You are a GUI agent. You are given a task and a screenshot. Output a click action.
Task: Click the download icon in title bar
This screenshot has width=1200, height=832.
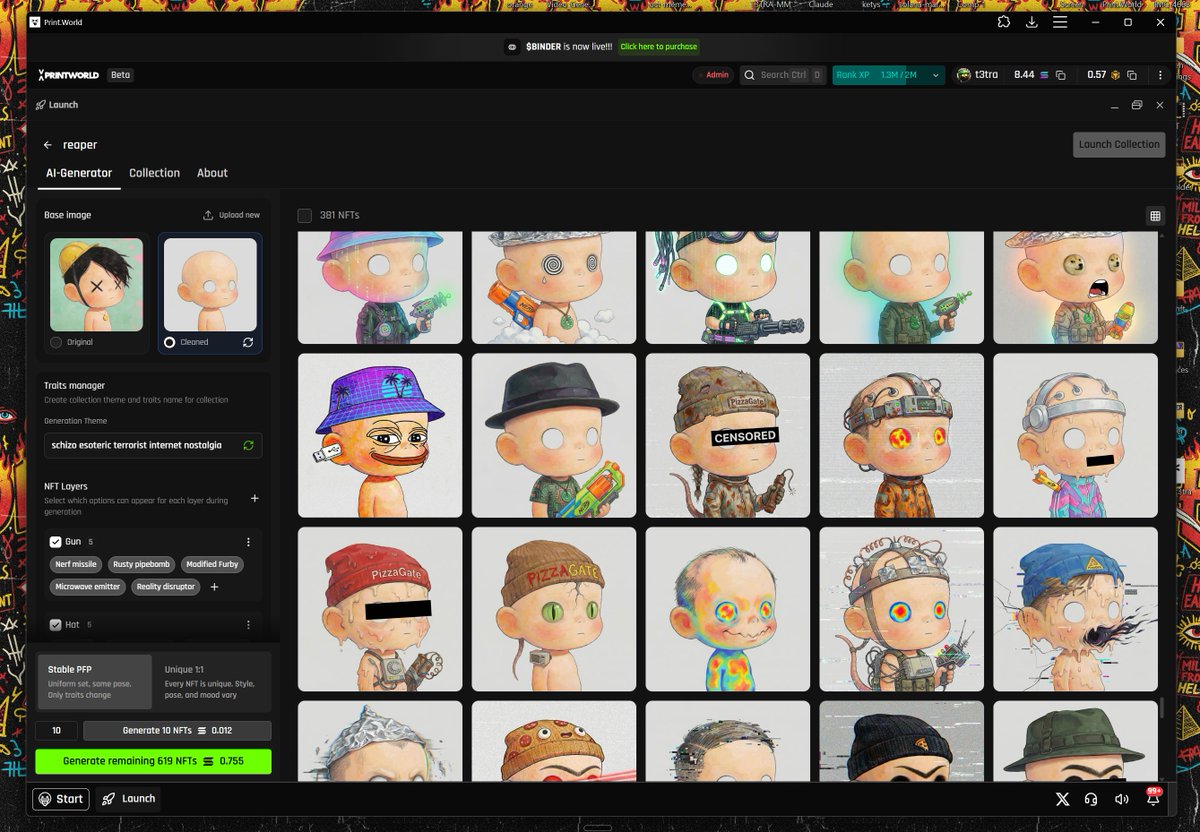(1032, 22)
